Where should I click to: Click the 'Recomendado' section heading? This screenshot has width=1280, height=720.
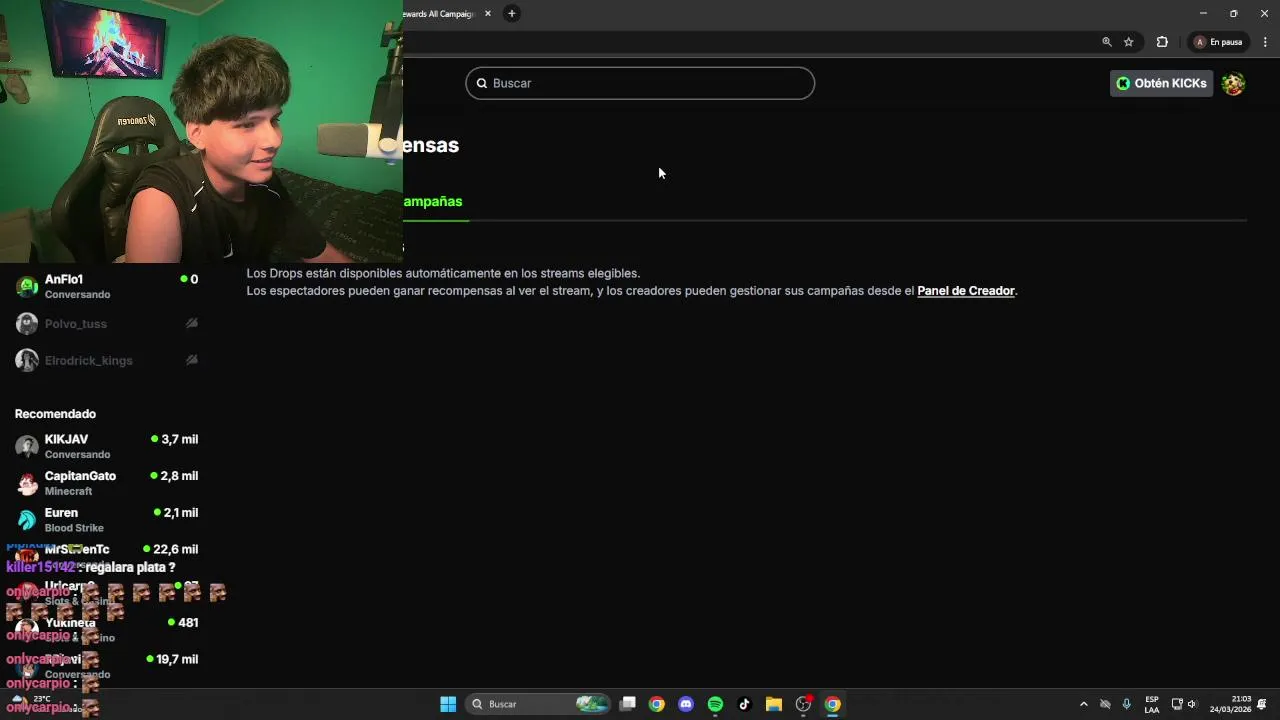(55, 414)
